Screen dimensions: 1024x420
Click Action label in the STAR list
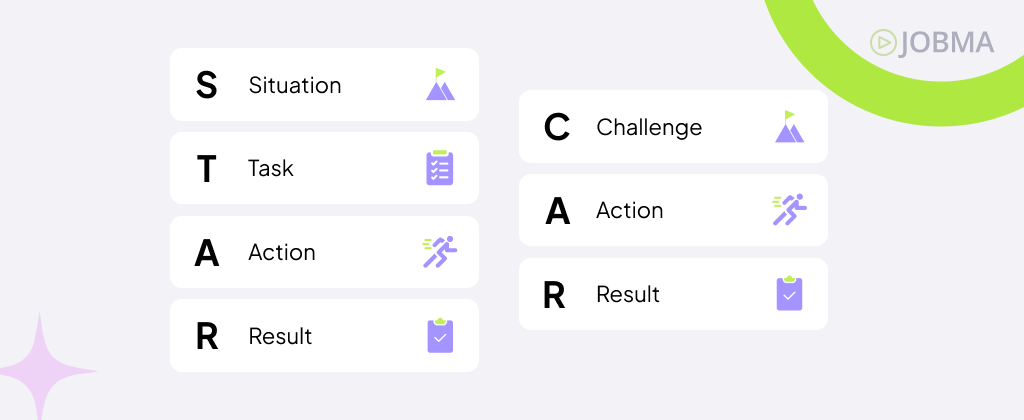(282, 252)
